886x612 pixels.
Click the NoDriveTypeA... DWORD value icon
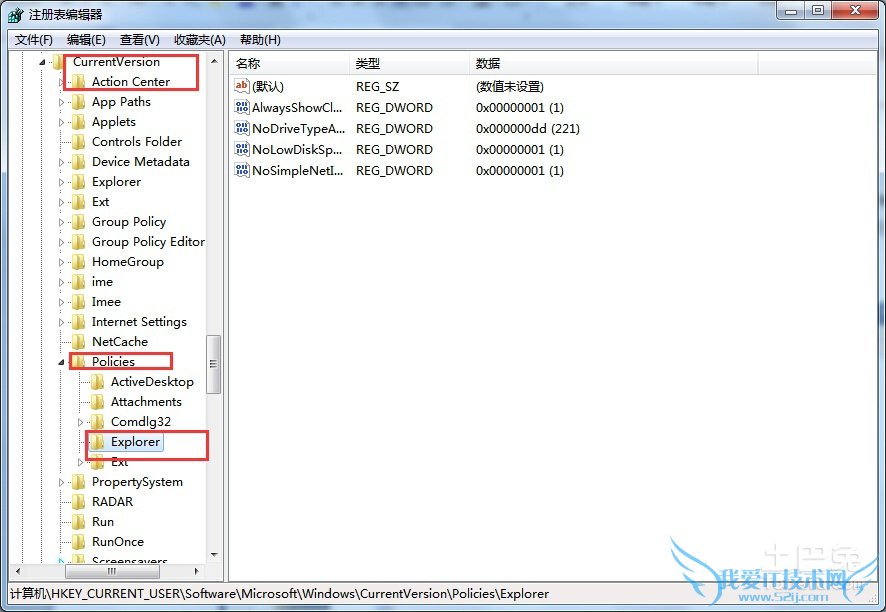[242, 128]
